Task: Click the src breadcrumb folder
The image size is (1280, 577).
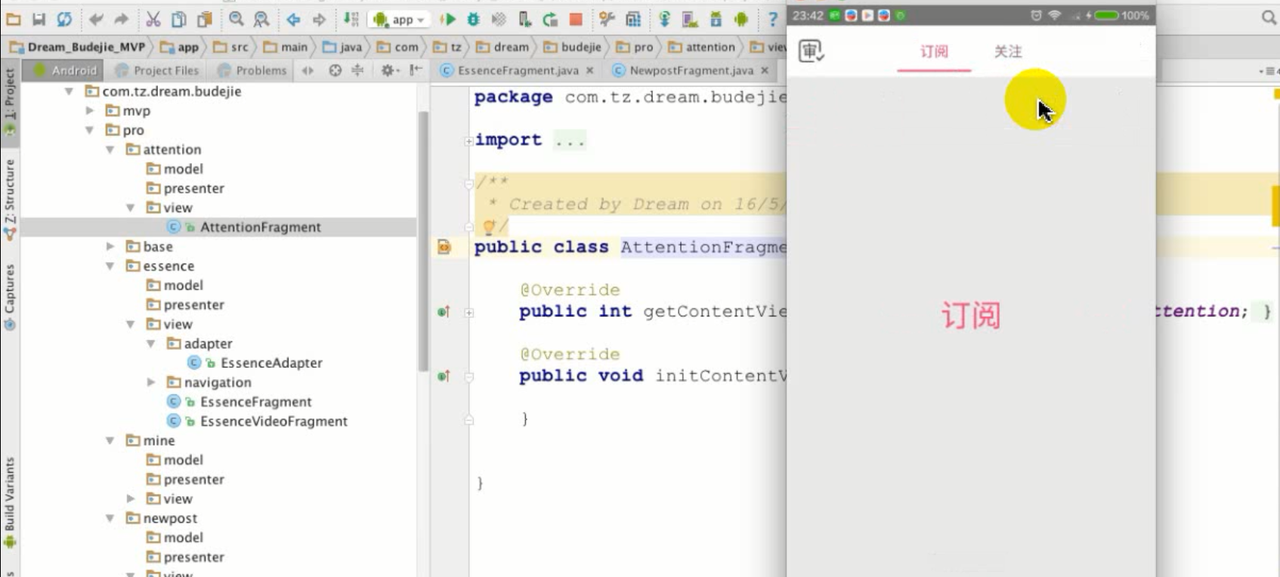Action: [x=230, y=47]
